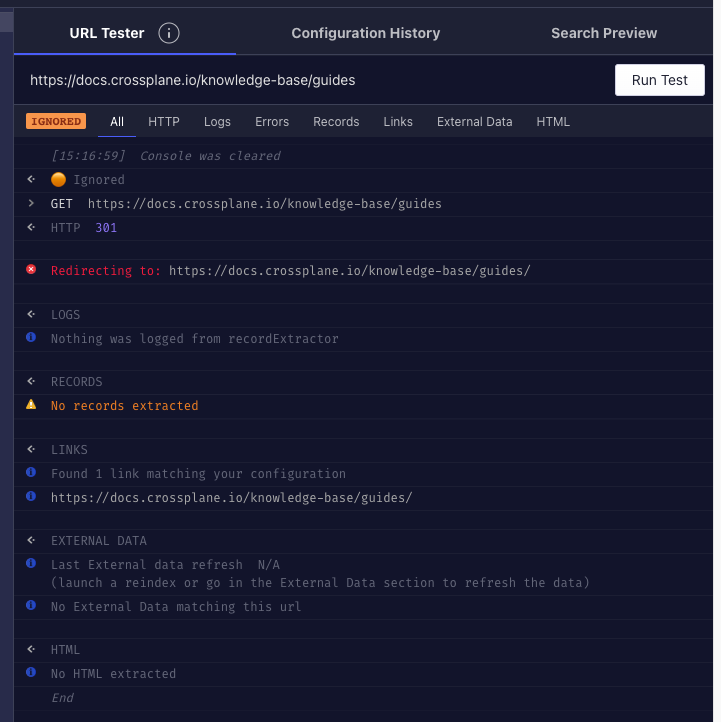721x722 pixels.
Task: Click the End marker text
Action: tap(62, 698)
